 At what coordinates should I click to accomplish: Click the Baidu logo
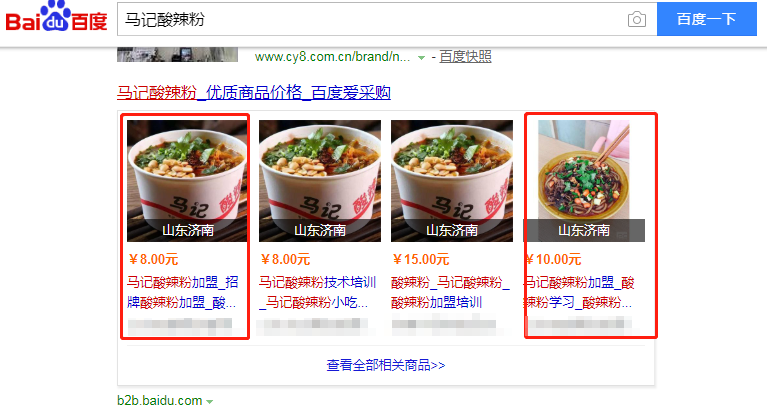pyautogui.click(x=56, y=17)
